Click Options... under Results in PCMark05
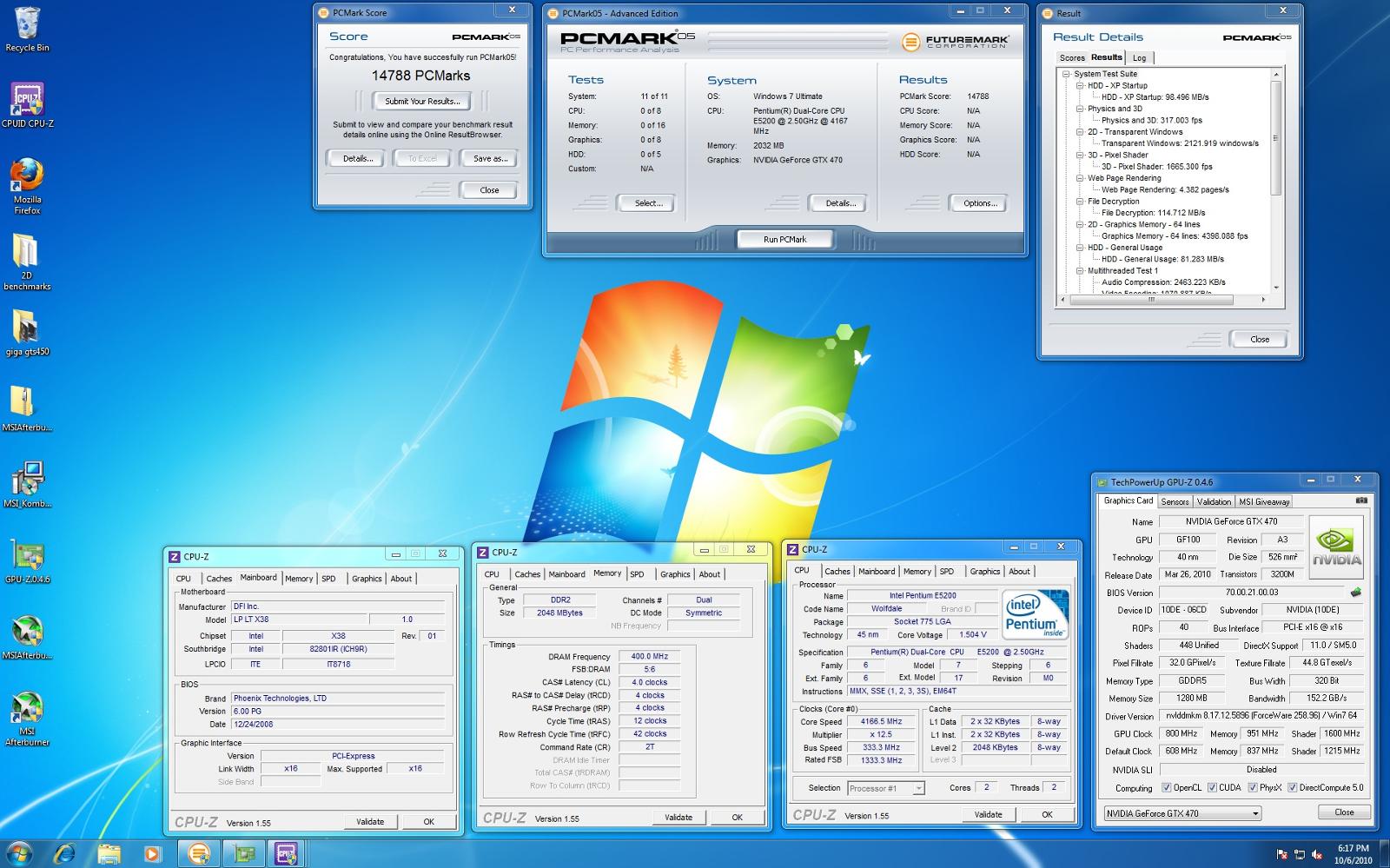This screenshot has width=1390, height=868. (980, 203)
